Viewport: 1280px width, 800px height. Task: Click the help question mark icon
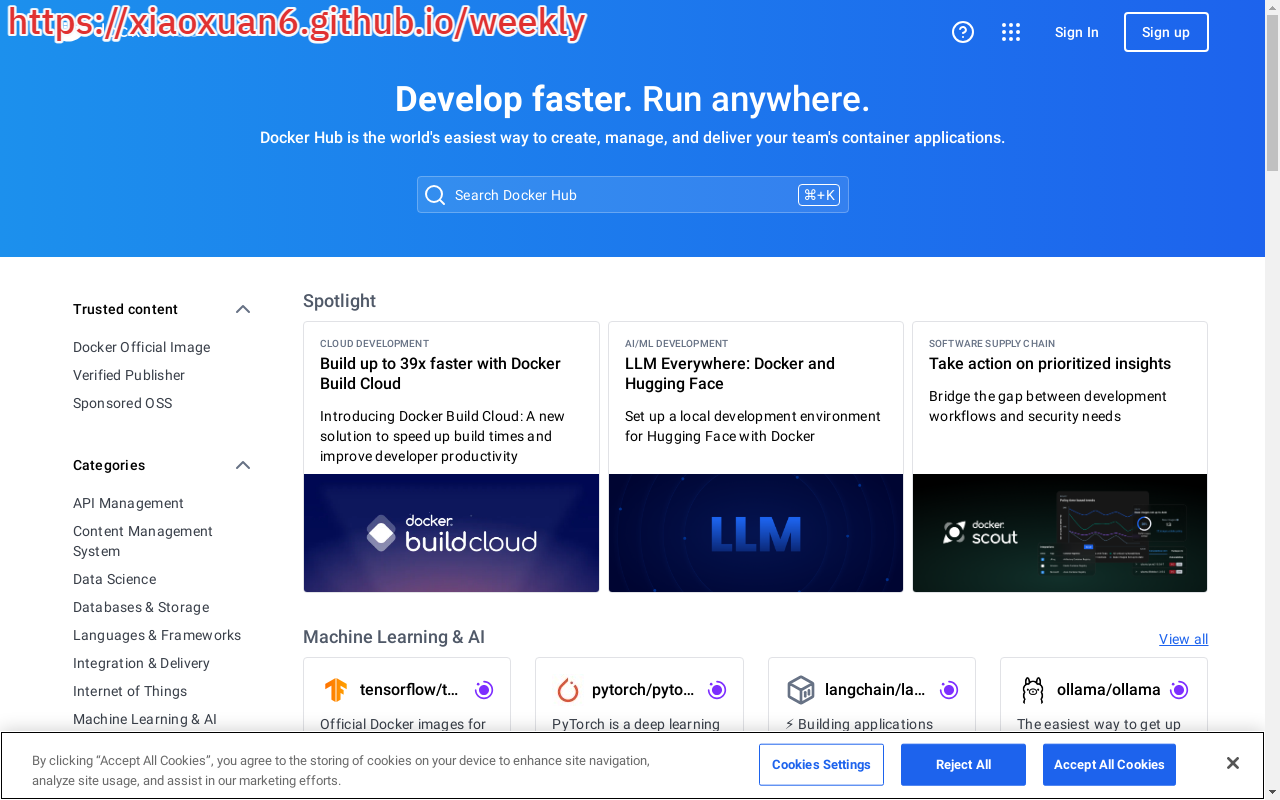click(962, 32)
